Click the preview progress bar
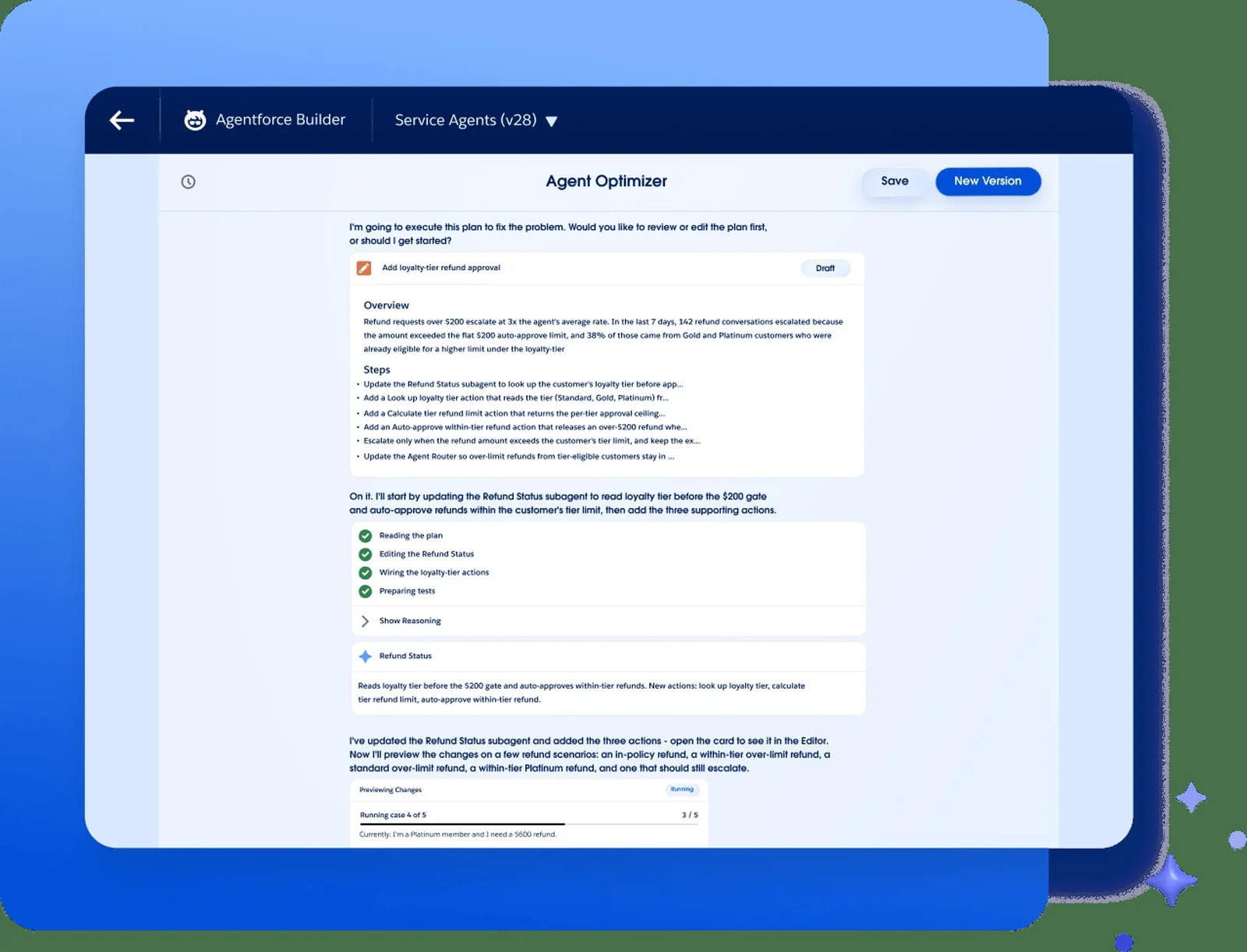This screenshot has height=952, width=1247. [528, 823]
